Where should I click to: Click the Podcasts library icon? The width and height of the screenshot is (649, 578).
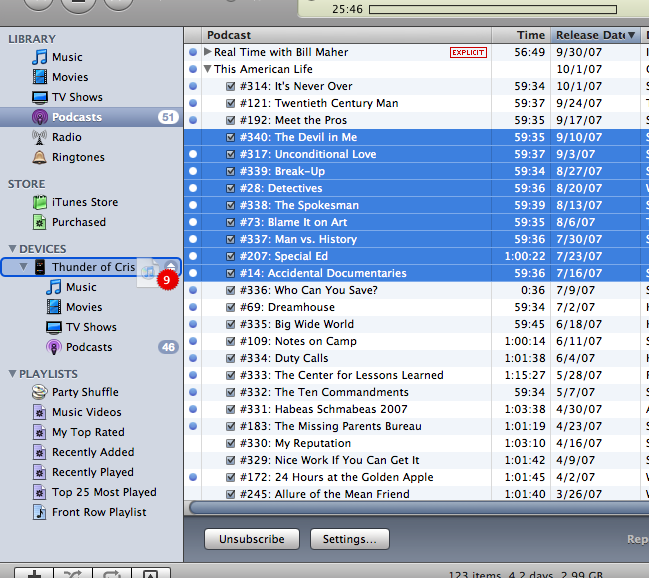40,117
